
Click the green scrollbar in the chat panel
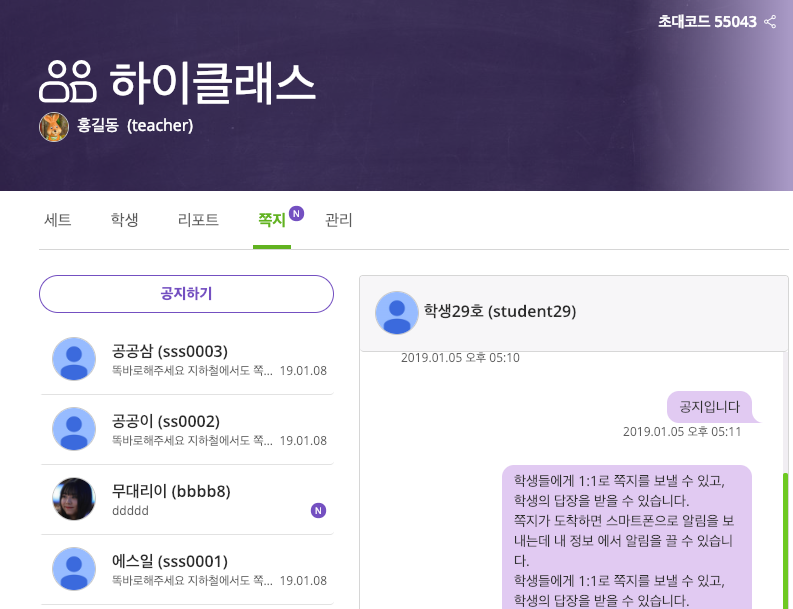pyautogui.click(x=785, y=541)
